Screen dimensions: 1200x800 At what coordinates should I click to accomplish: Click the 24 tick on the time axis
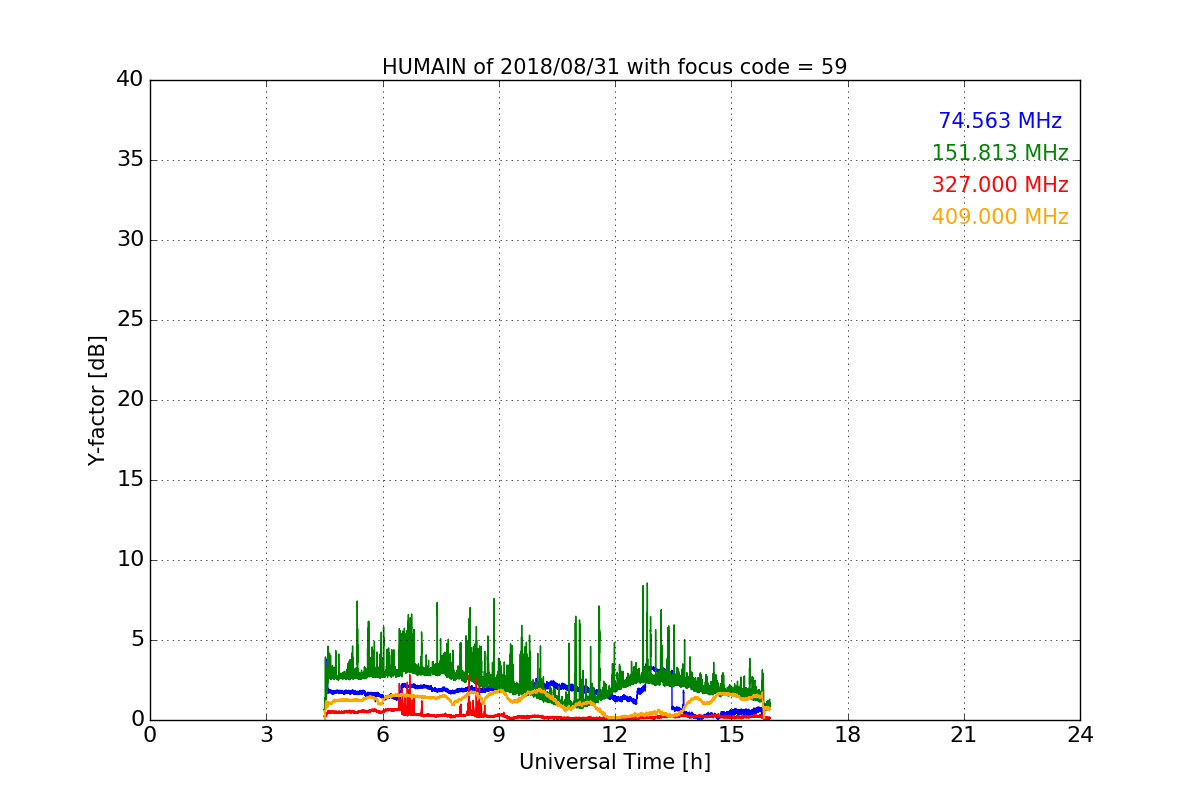(1080, 735)
